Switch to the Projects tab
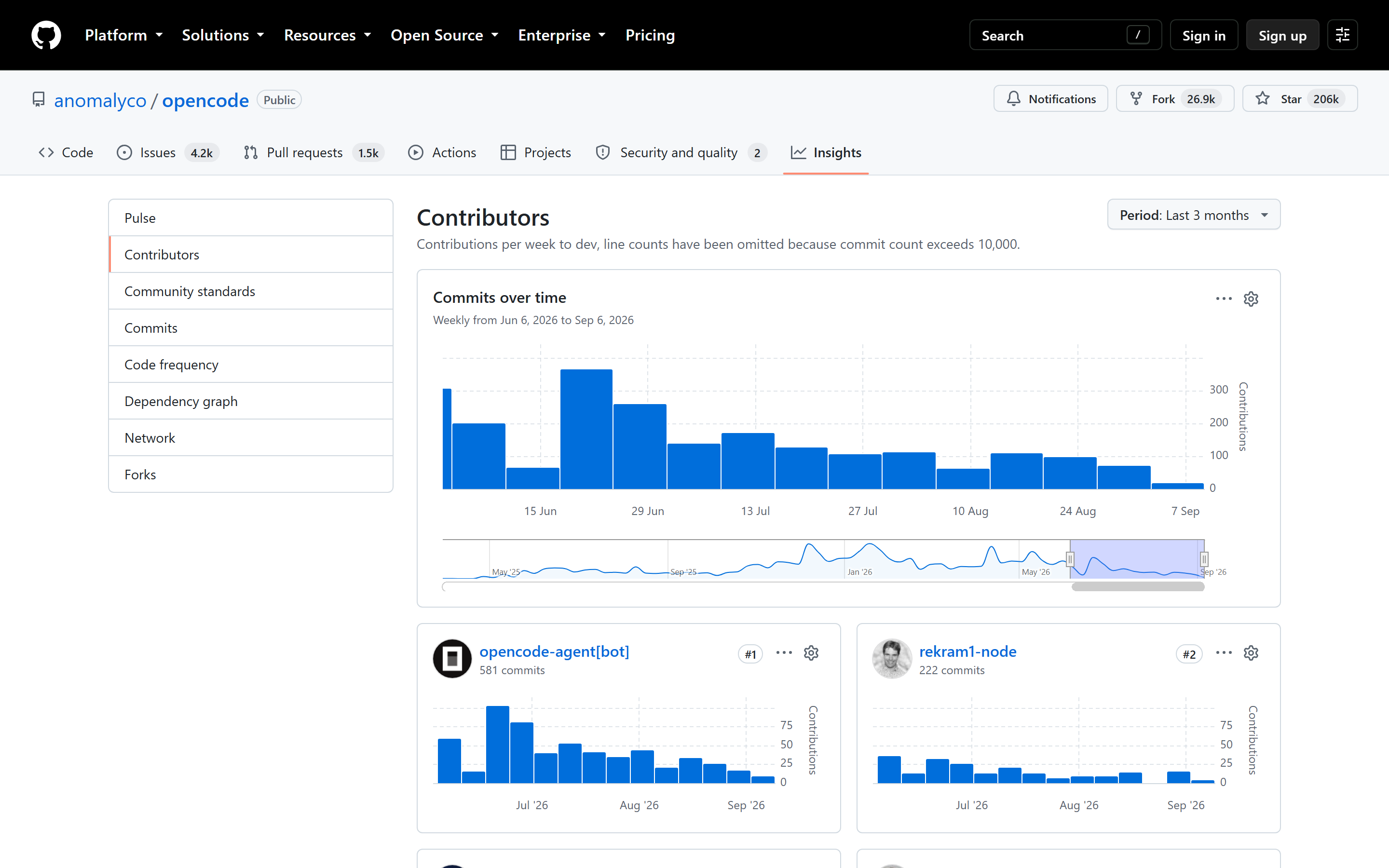Viewport: 1389px width, 868px height. click(535, 152)
